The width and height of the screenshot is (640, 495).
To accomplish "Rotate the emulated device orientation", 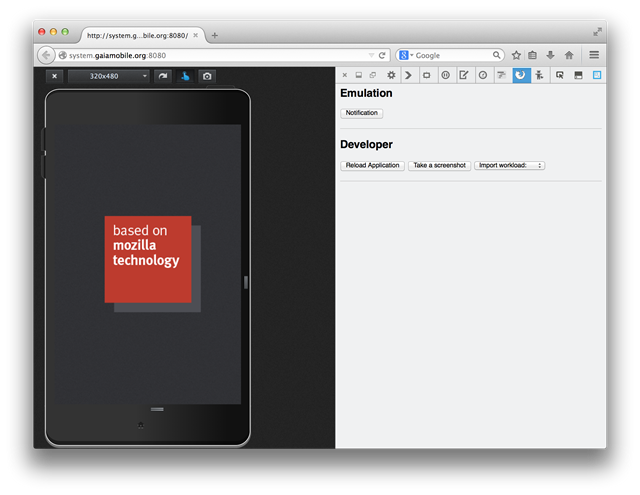I will [163, 76].
